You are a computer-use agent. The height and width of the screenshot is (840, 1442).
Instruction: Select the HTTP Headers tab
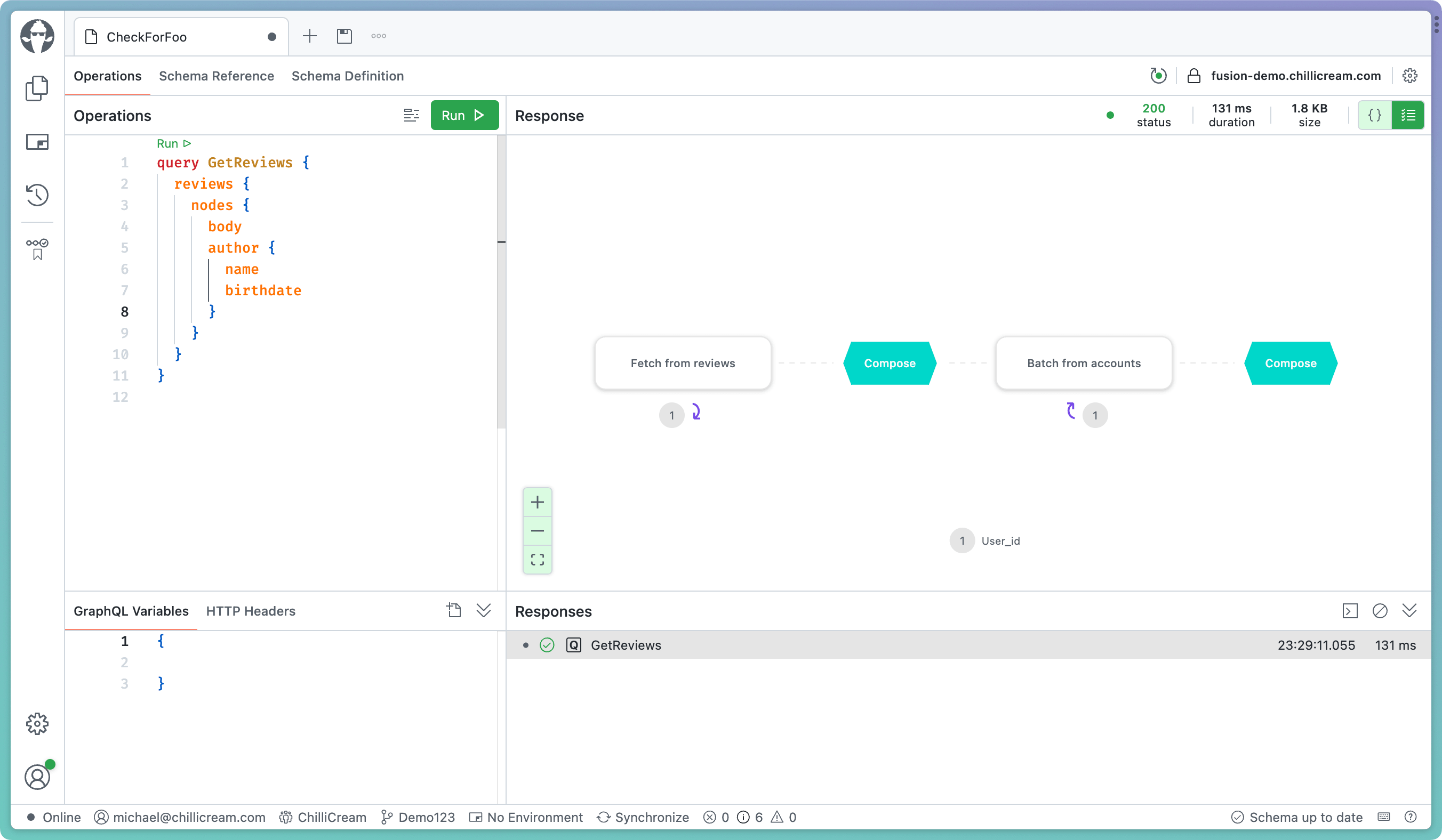click(x=250, y=611)
